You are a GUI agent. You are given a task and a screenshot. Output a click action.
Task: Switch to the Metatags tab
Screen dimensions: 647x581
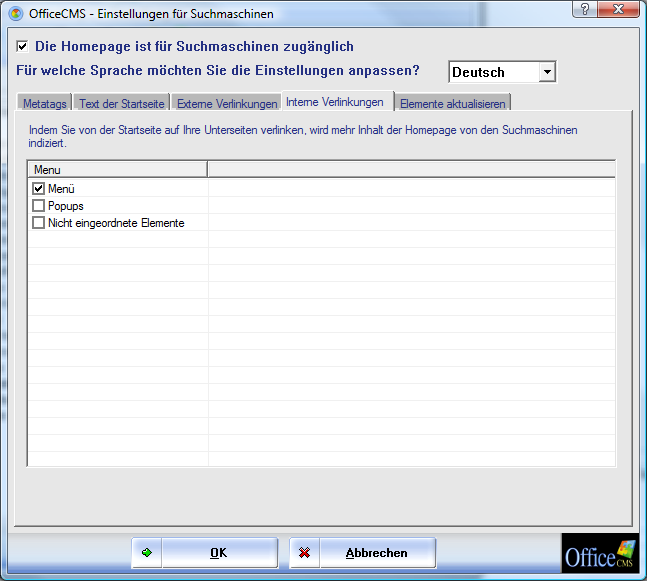tap(45, 103)
